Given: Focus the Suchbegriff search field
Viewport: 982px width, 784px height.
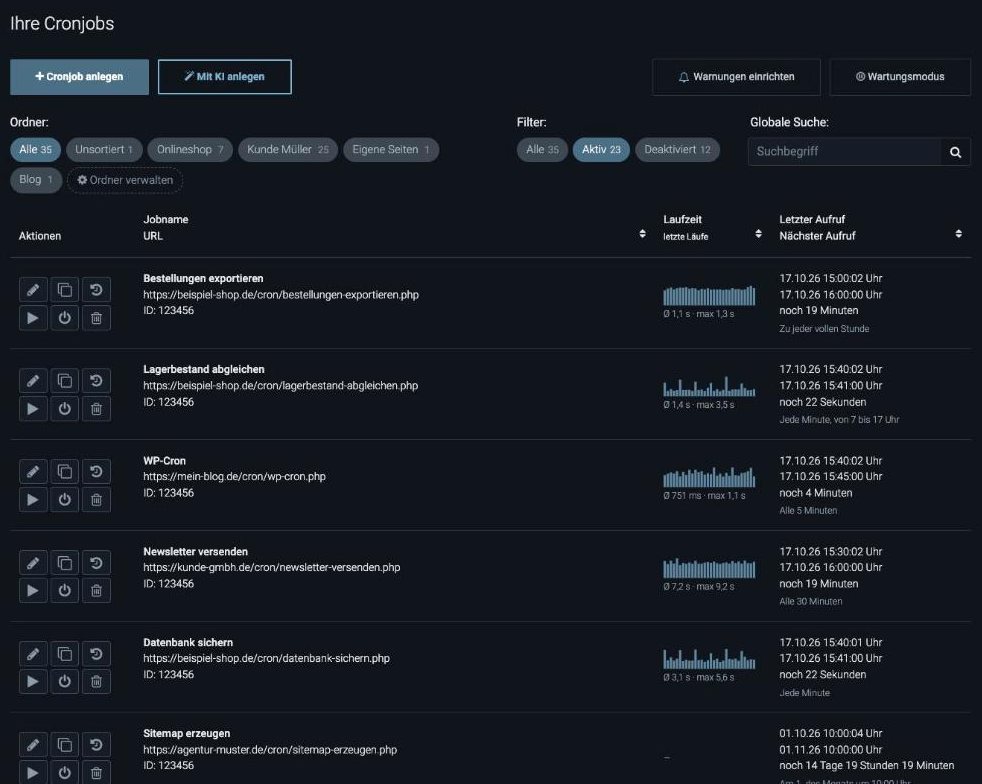Looking at the screenshot, I should pos(844,152).
